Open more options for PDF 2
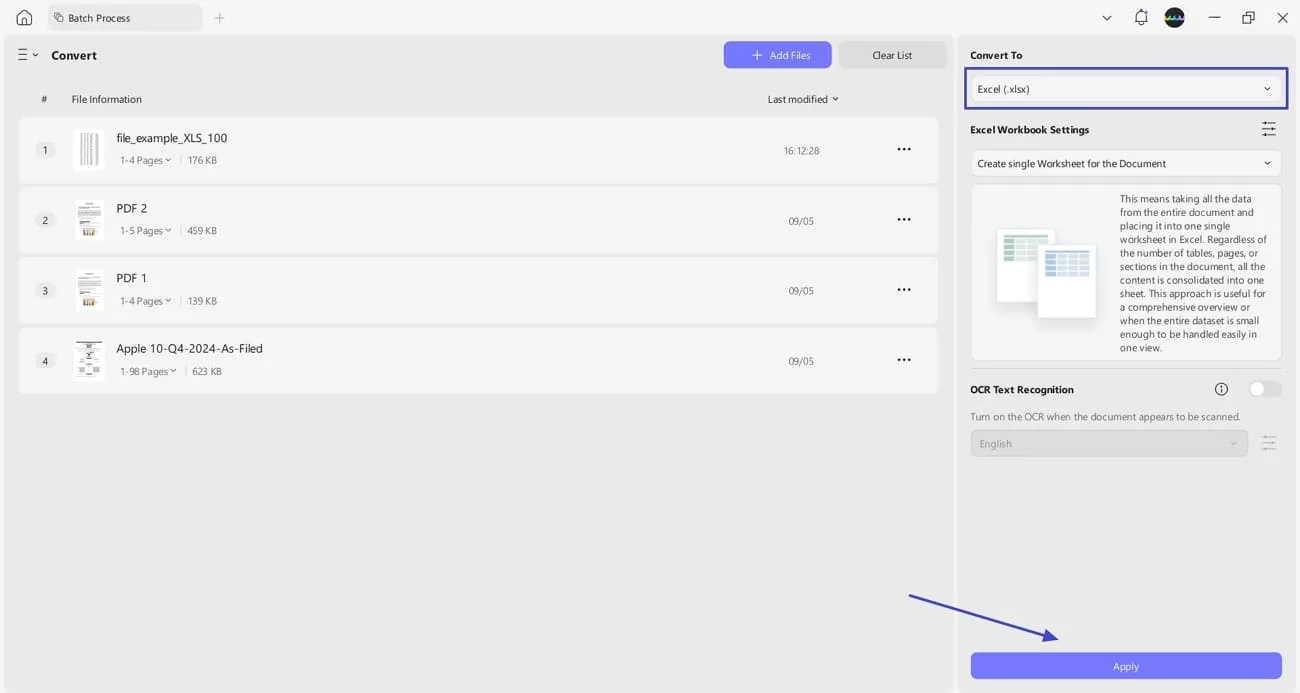 (x=903, y=220)
